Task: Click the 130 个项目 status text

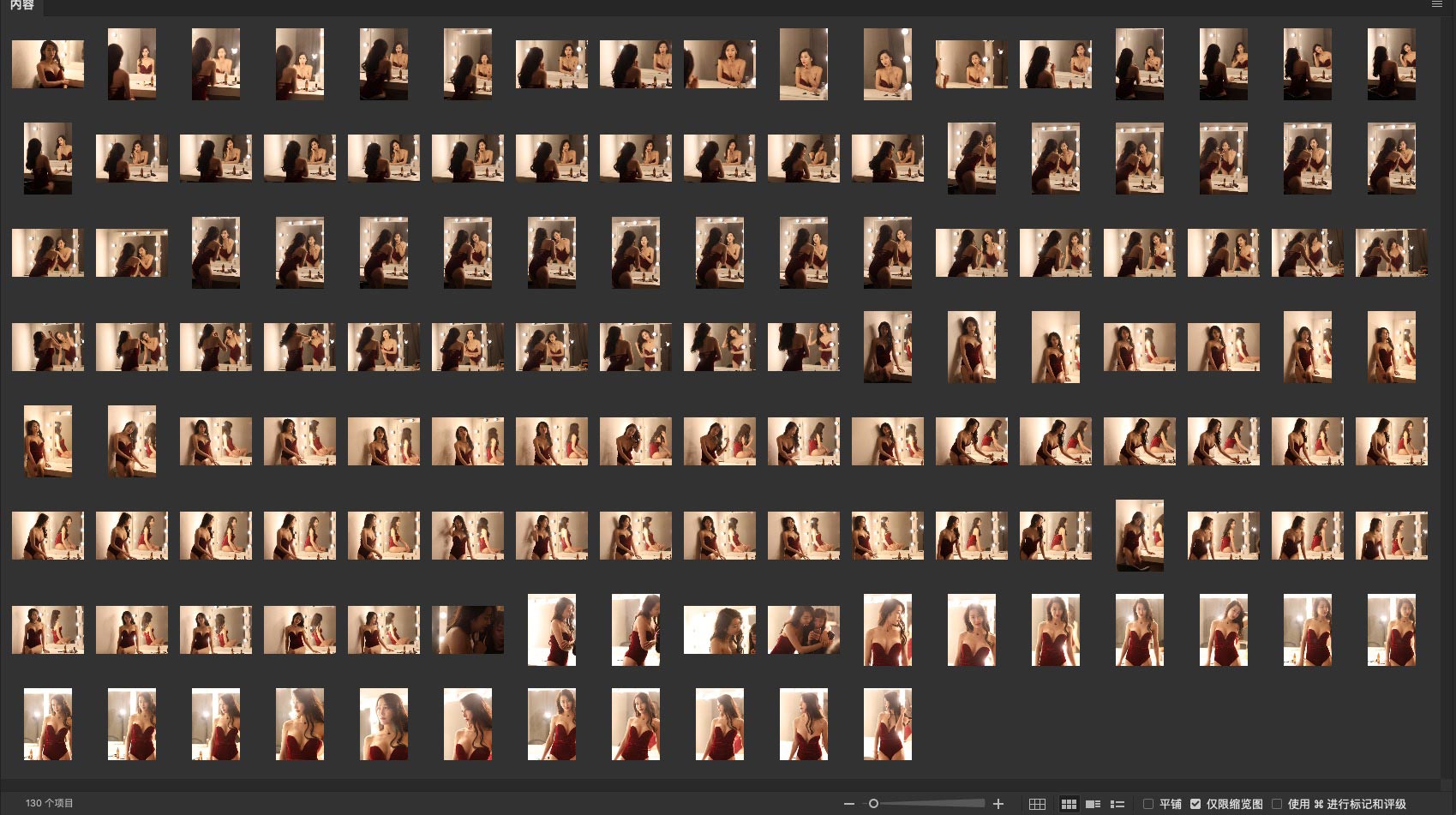Action: tap(49, 804)
